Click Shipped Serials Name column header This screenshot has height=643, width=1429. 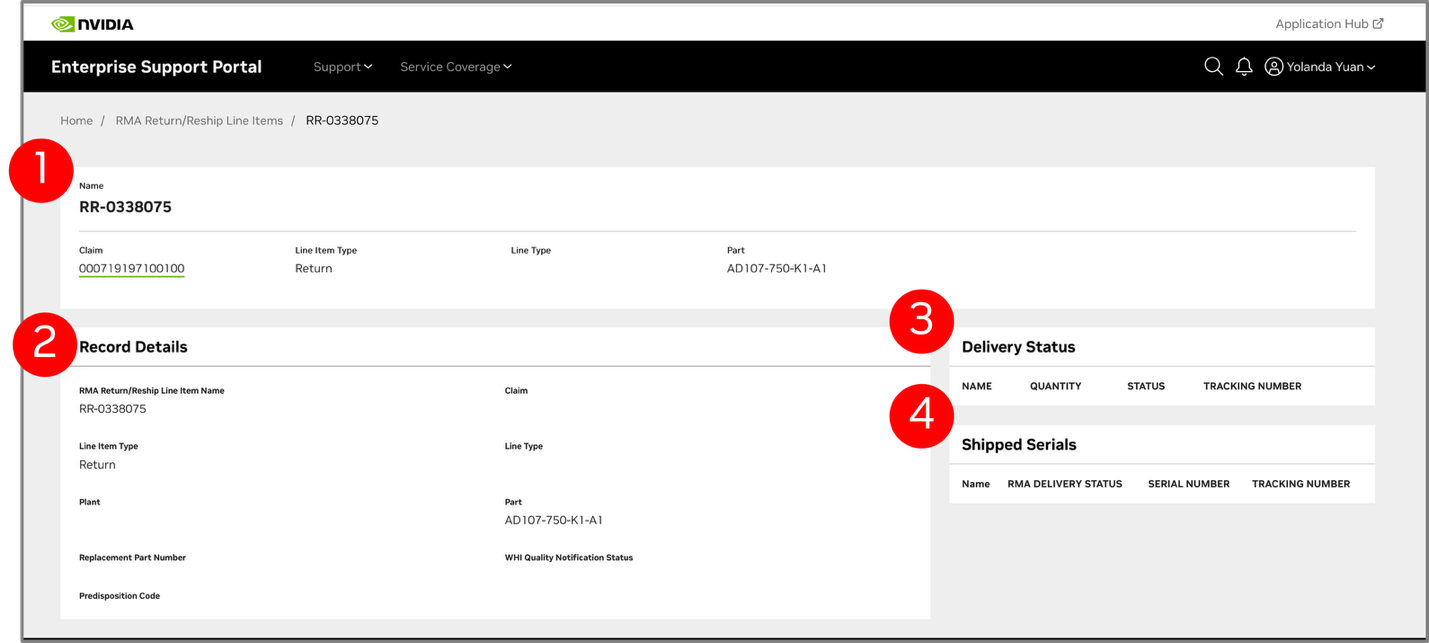pyautogui.click(x=976, y=484)
